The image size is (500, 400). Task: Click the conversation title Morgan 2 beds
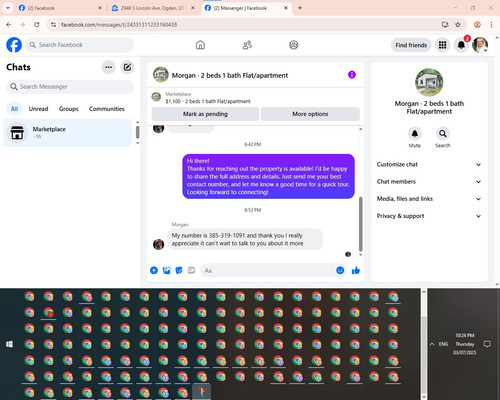click(230, 75)
